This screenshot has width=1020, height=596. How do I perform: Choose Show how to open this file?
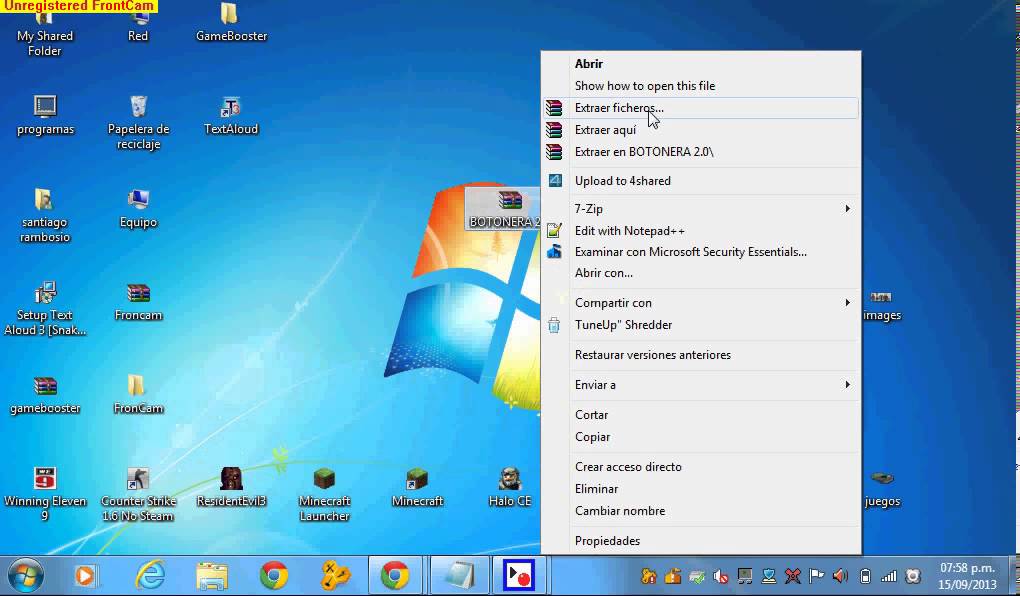pos(701,86)
